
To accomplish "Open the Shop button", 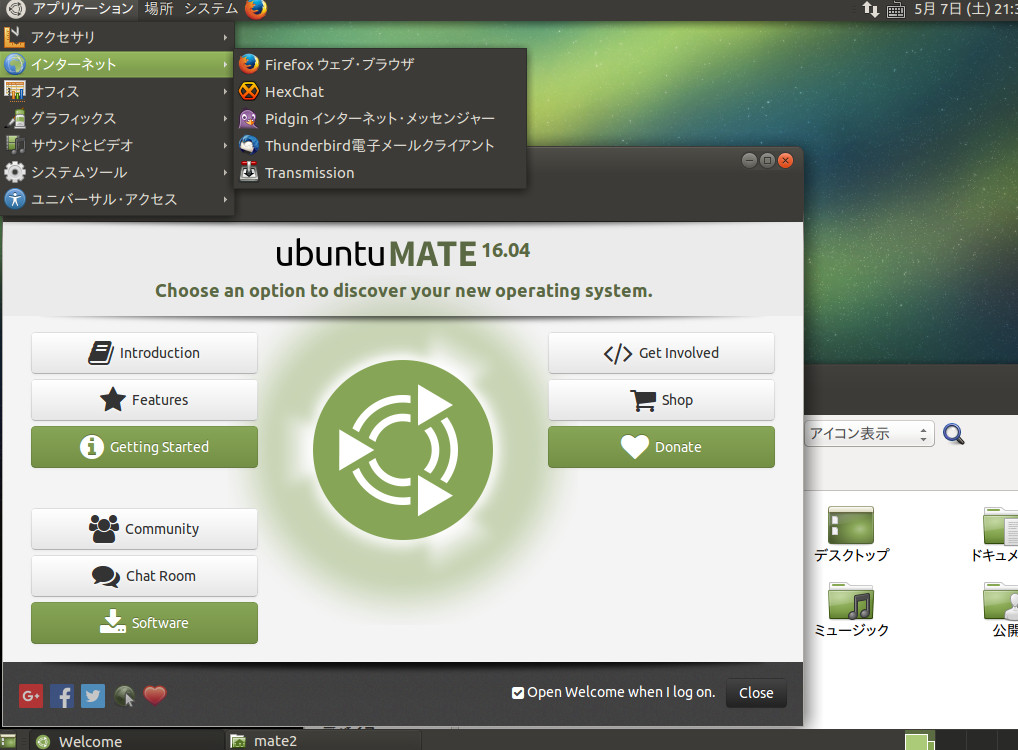I will click(x=661, y=400).
